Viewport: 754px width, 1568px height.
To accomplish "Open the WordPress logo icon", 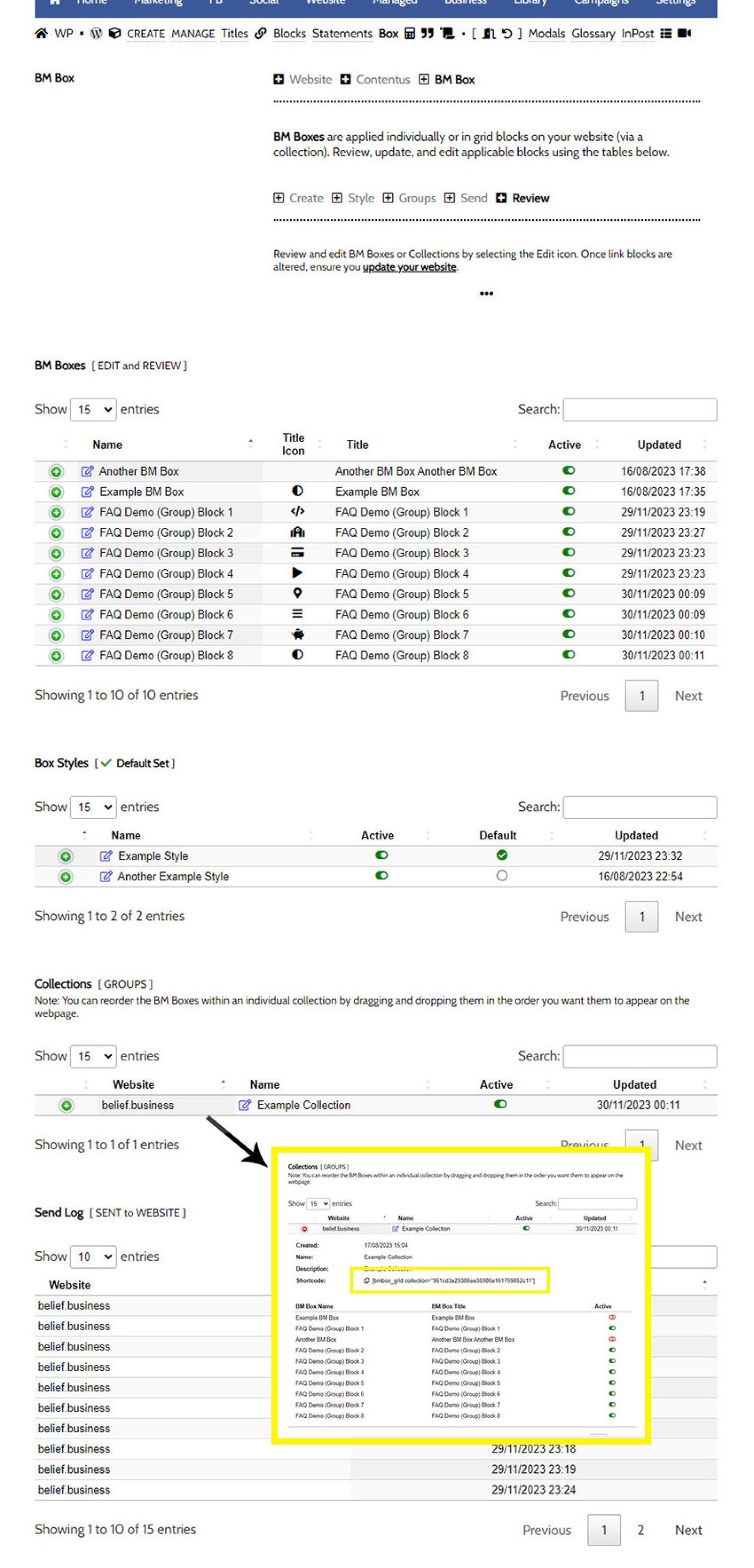I will click(x=96, y=34).
